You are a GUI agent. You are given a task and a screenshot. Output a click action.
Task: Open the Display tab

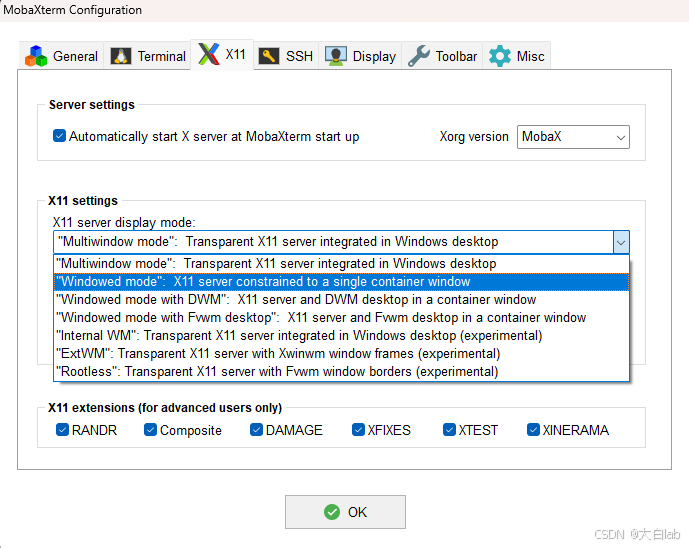coord(360,56)
